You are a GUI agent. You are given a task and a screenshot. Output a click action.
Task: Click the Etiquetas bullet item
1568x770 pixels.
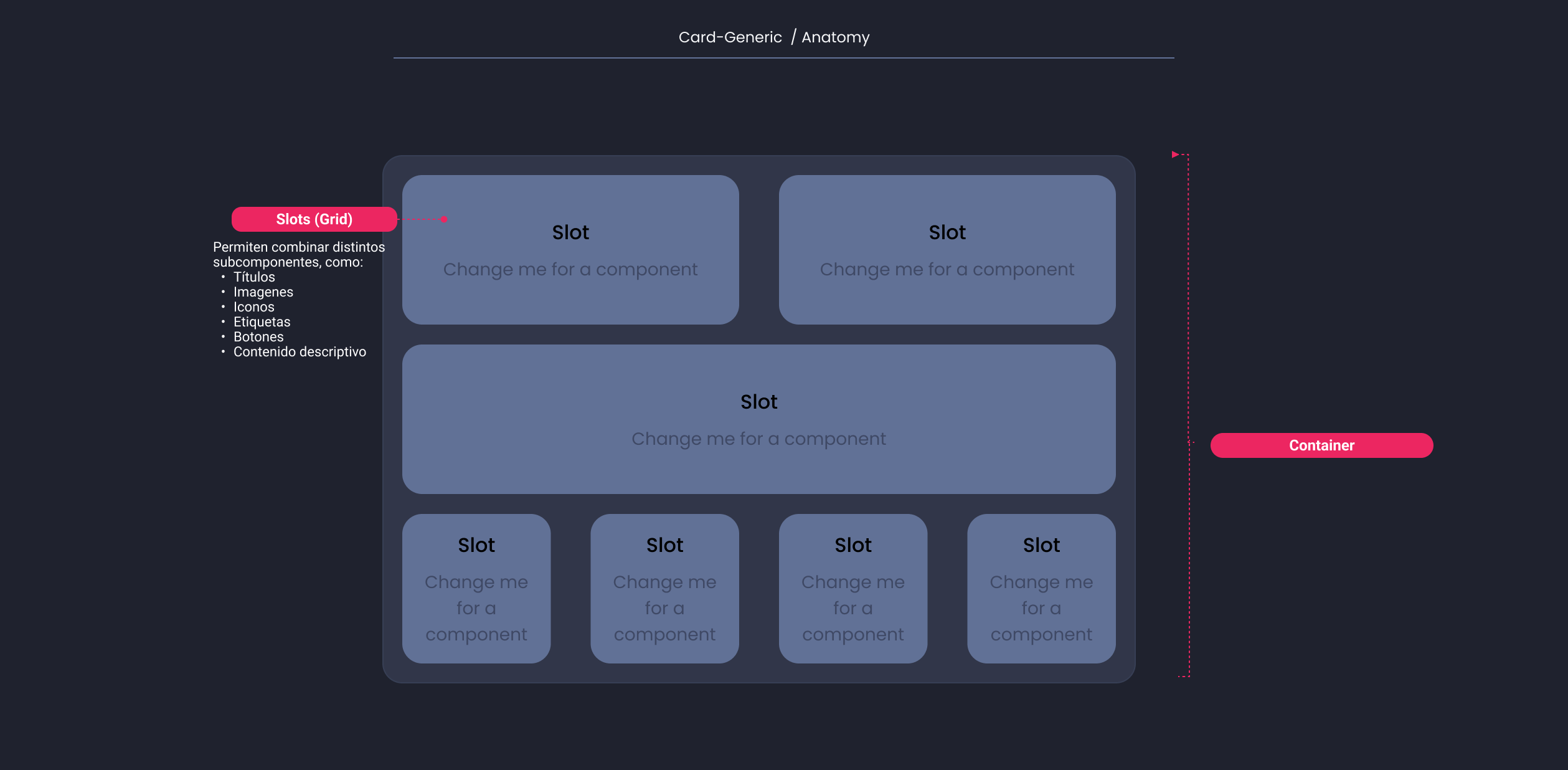pos(262,322)
